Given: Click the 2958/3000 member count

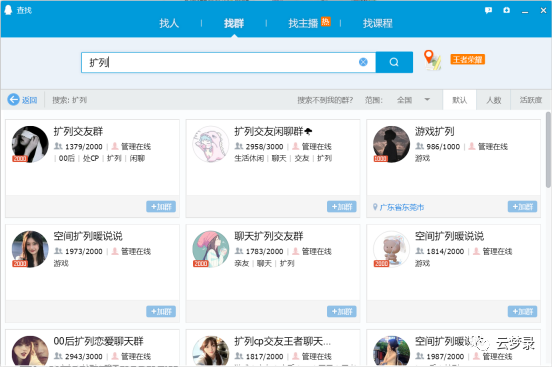Looking at the screenshot, I should (264, 147).
